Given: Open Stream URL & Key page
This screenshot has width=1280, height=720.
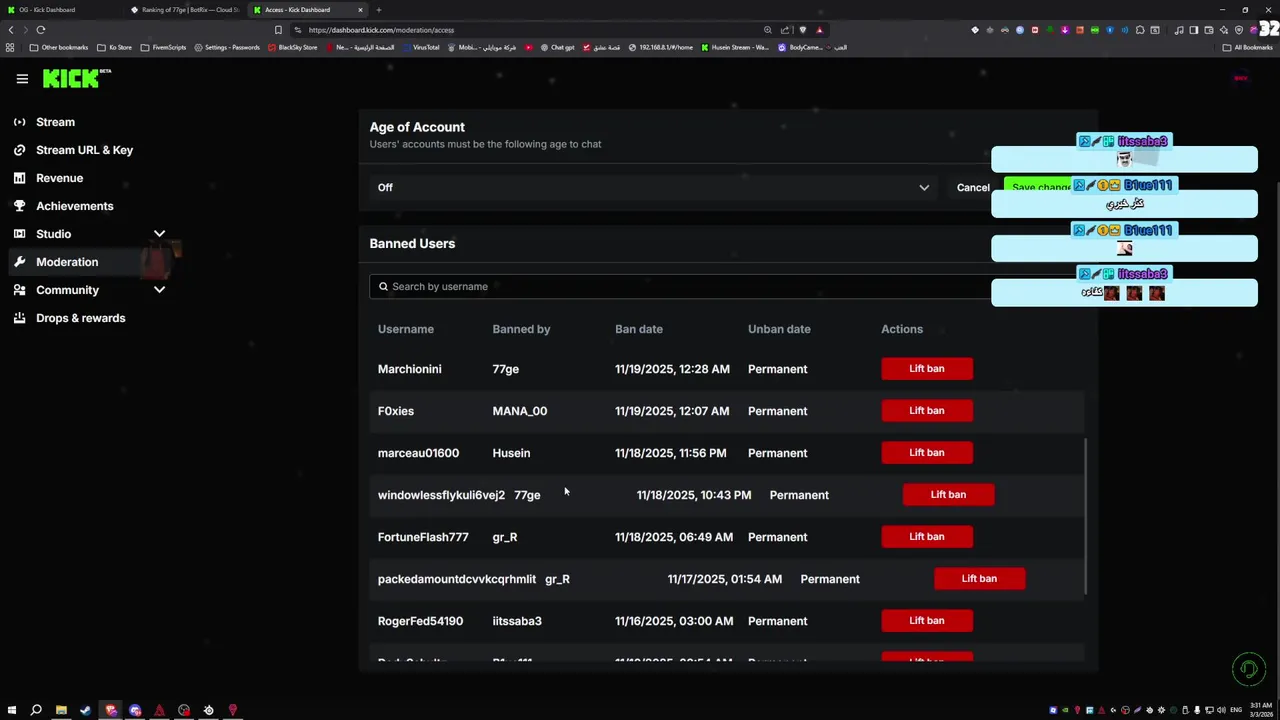Looking at the screenshot, I should (x=84, y=150).
